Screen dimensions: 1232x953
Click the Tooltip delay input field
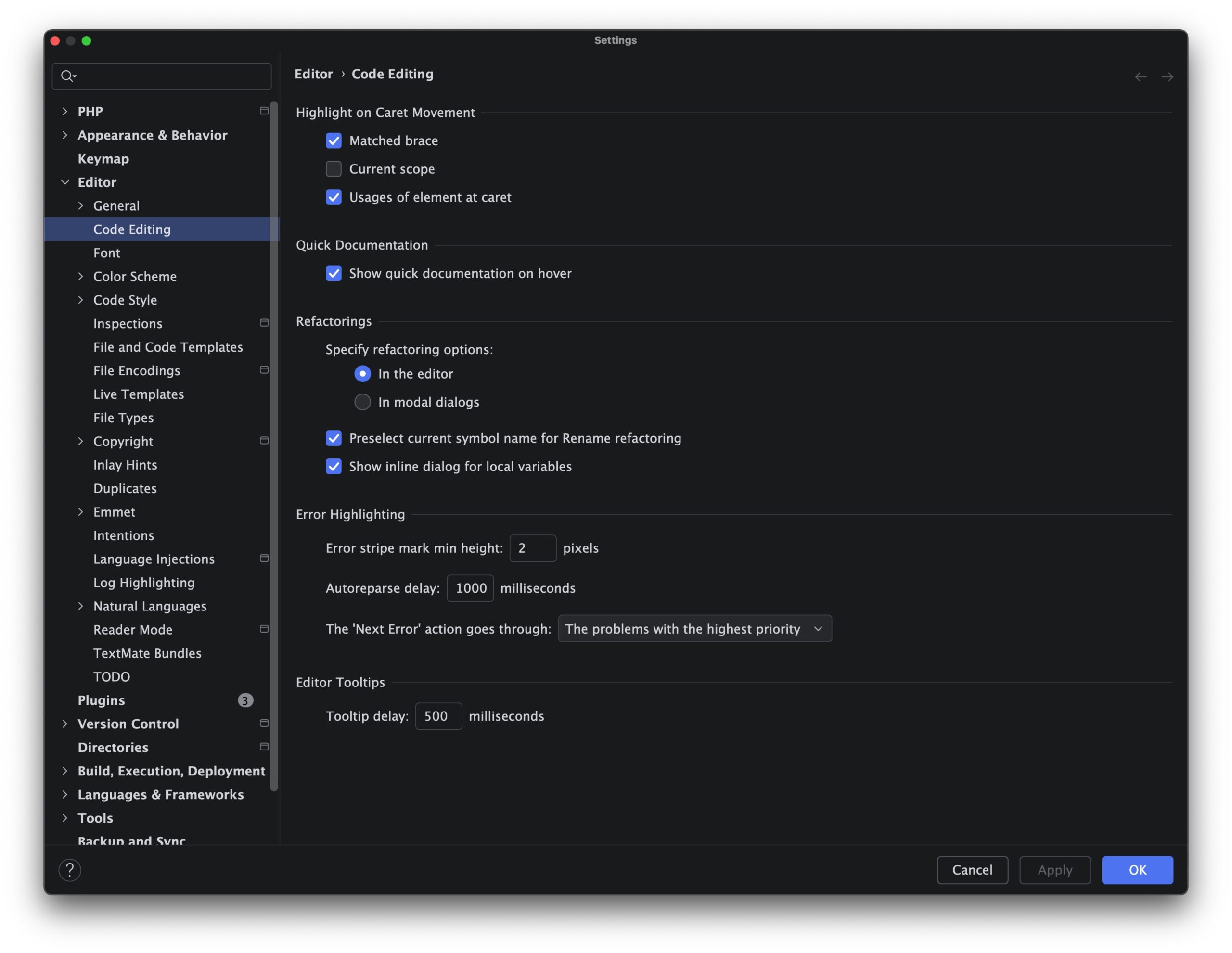tap(438, 716)
